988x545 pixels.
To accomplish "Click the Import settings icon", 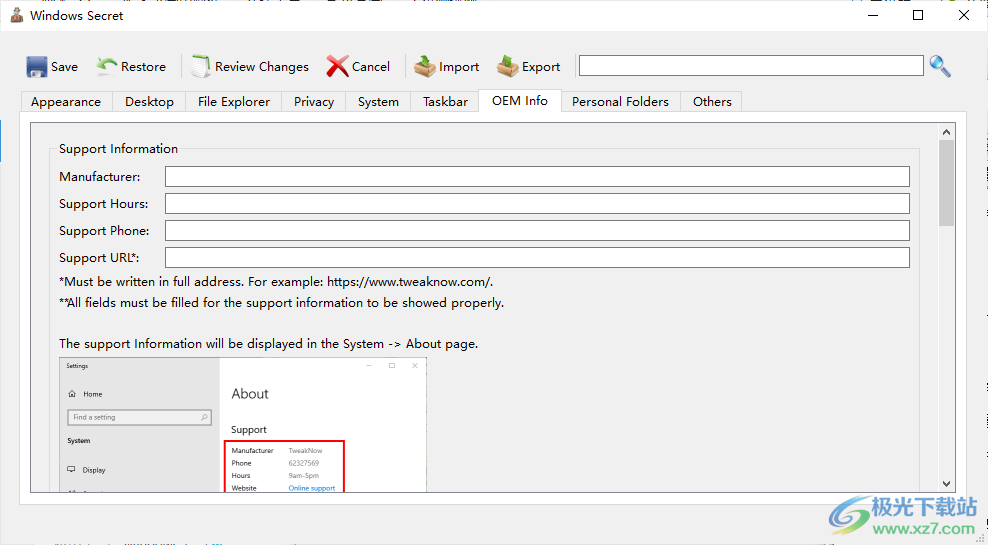I will click(x=425, y=67).
